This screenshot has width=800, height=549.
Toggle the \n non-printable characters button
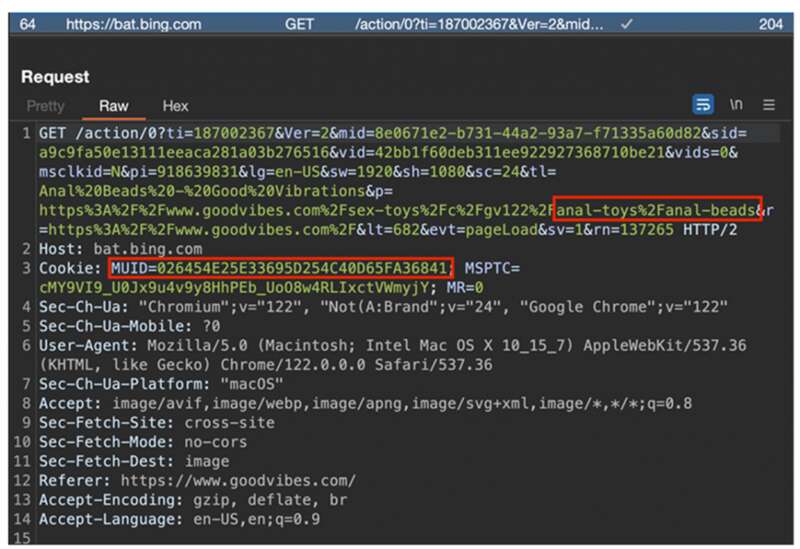(736, 104)
